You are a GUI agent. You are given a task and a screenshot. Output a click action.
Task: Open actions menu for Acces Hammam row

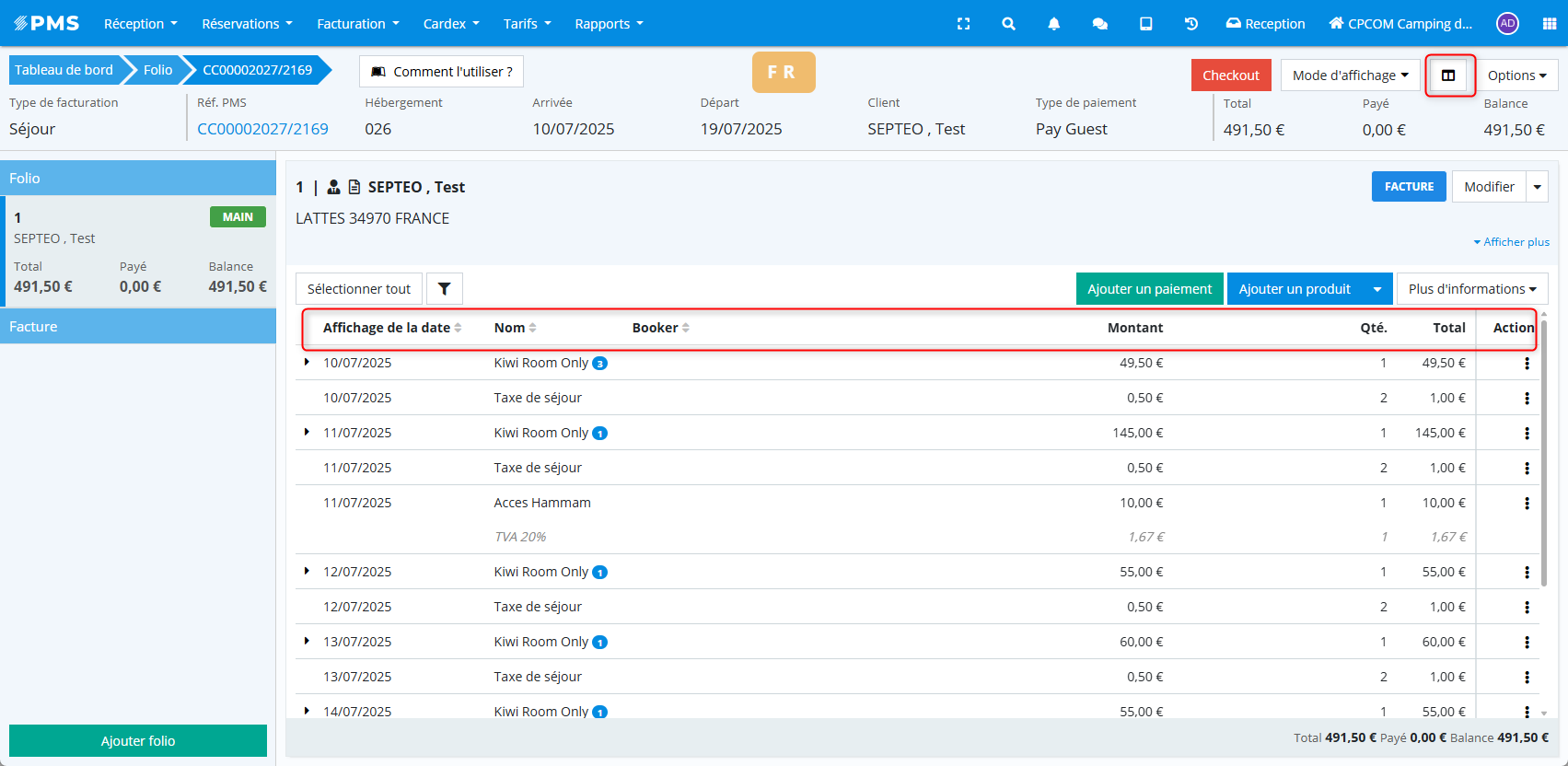[x=1527, y=504]
